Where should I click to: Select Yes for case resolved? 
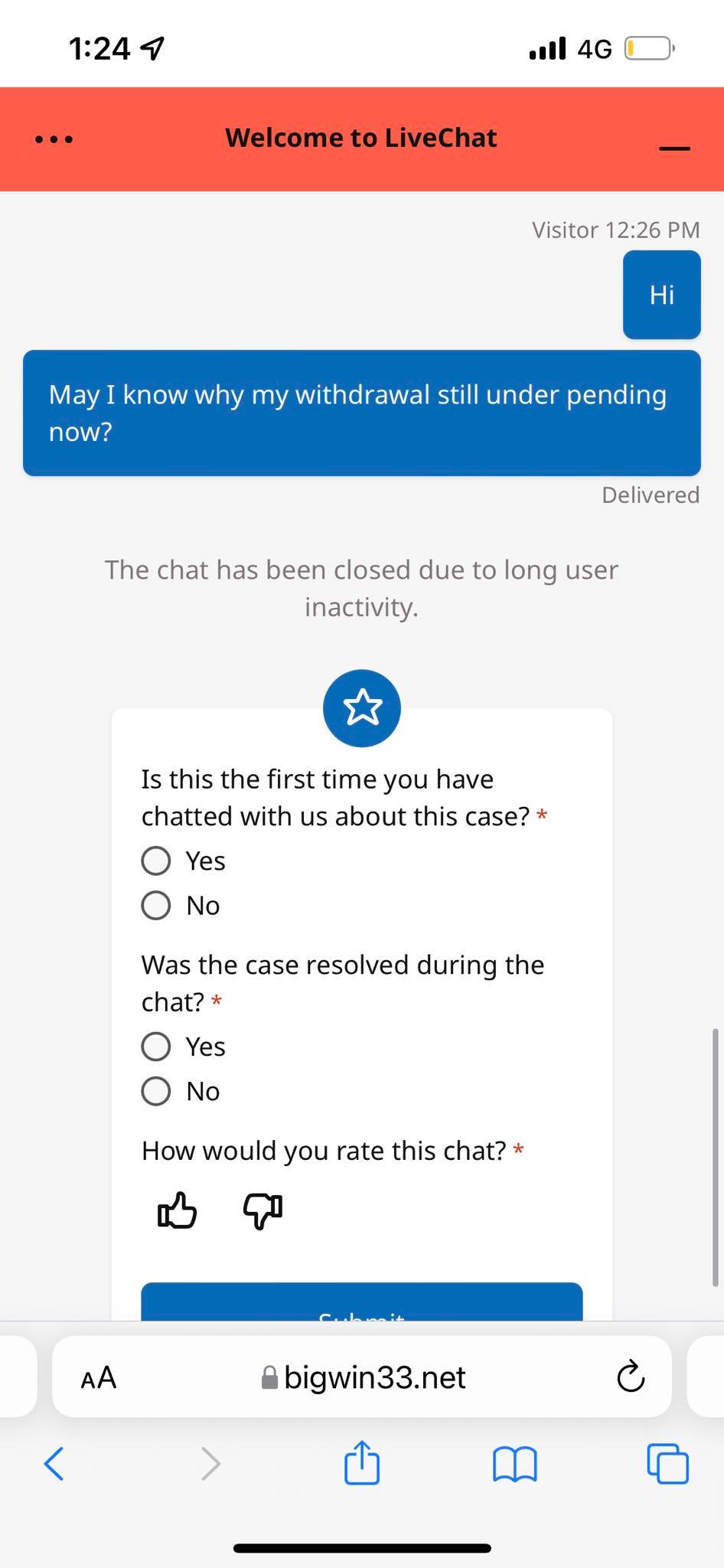point(156,1046)
